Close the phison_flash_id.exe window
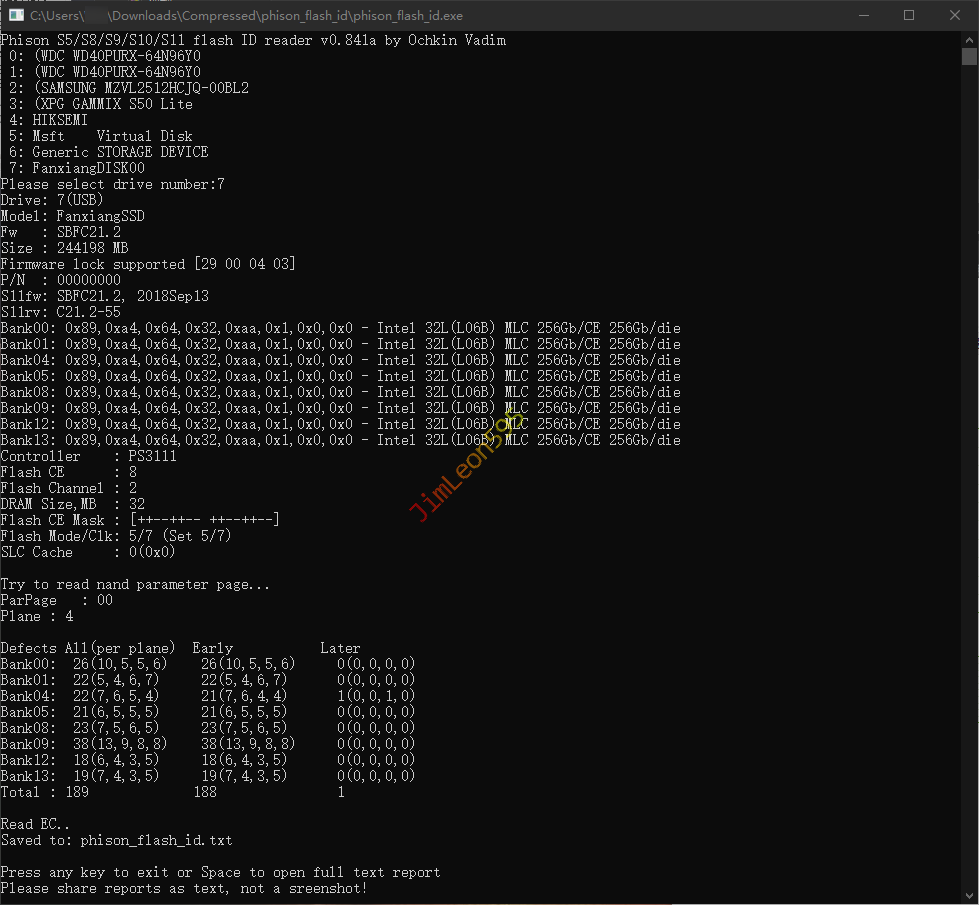The height and width of the screenshot is (905, 979). click(x=954, y=15)
